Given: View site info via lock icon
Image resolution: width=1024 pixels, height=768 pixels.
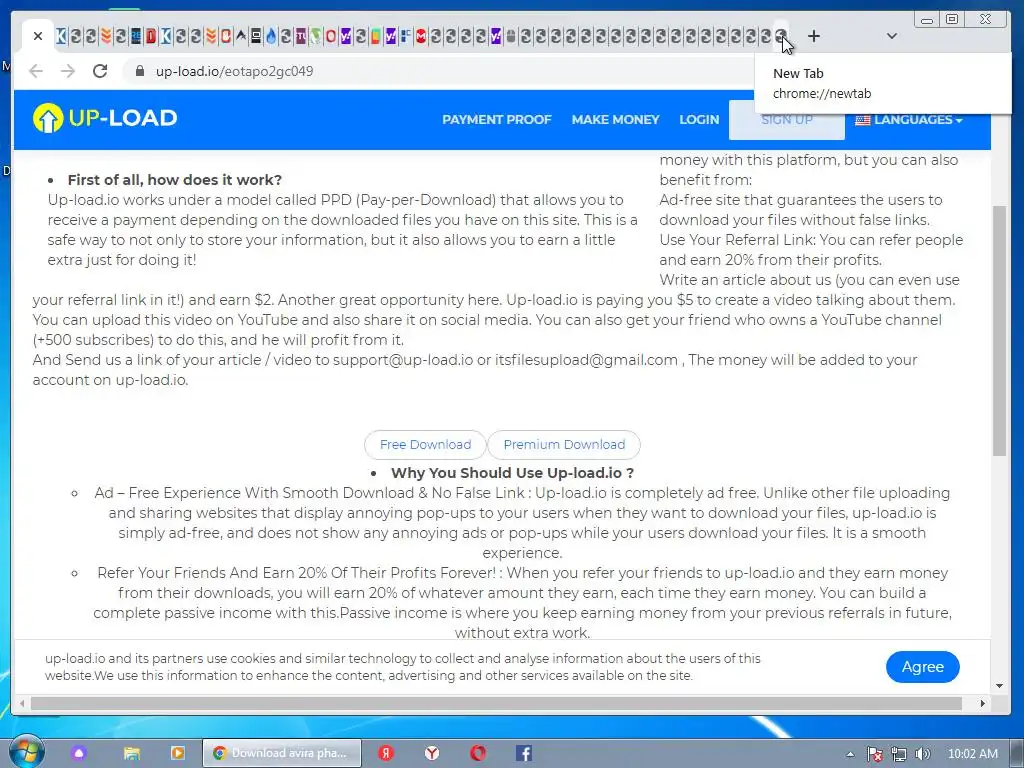Looking at the screenshot, I should (x=139, y=71).
